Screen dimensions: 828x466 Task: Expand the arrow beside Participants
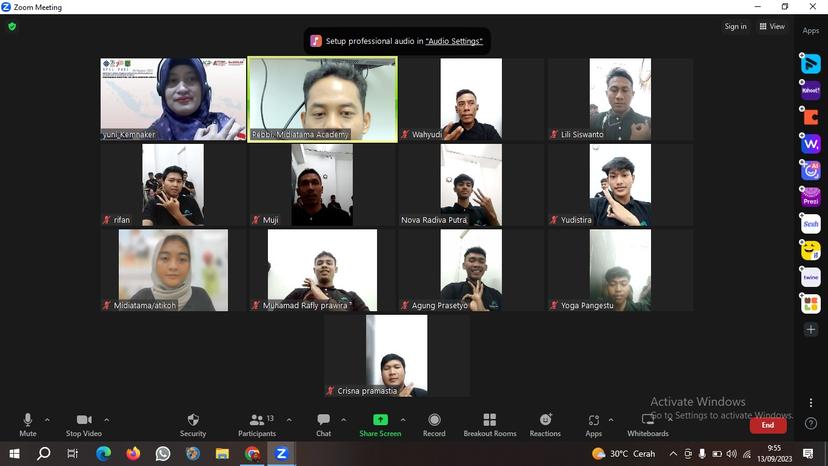[x=289, y=420]
